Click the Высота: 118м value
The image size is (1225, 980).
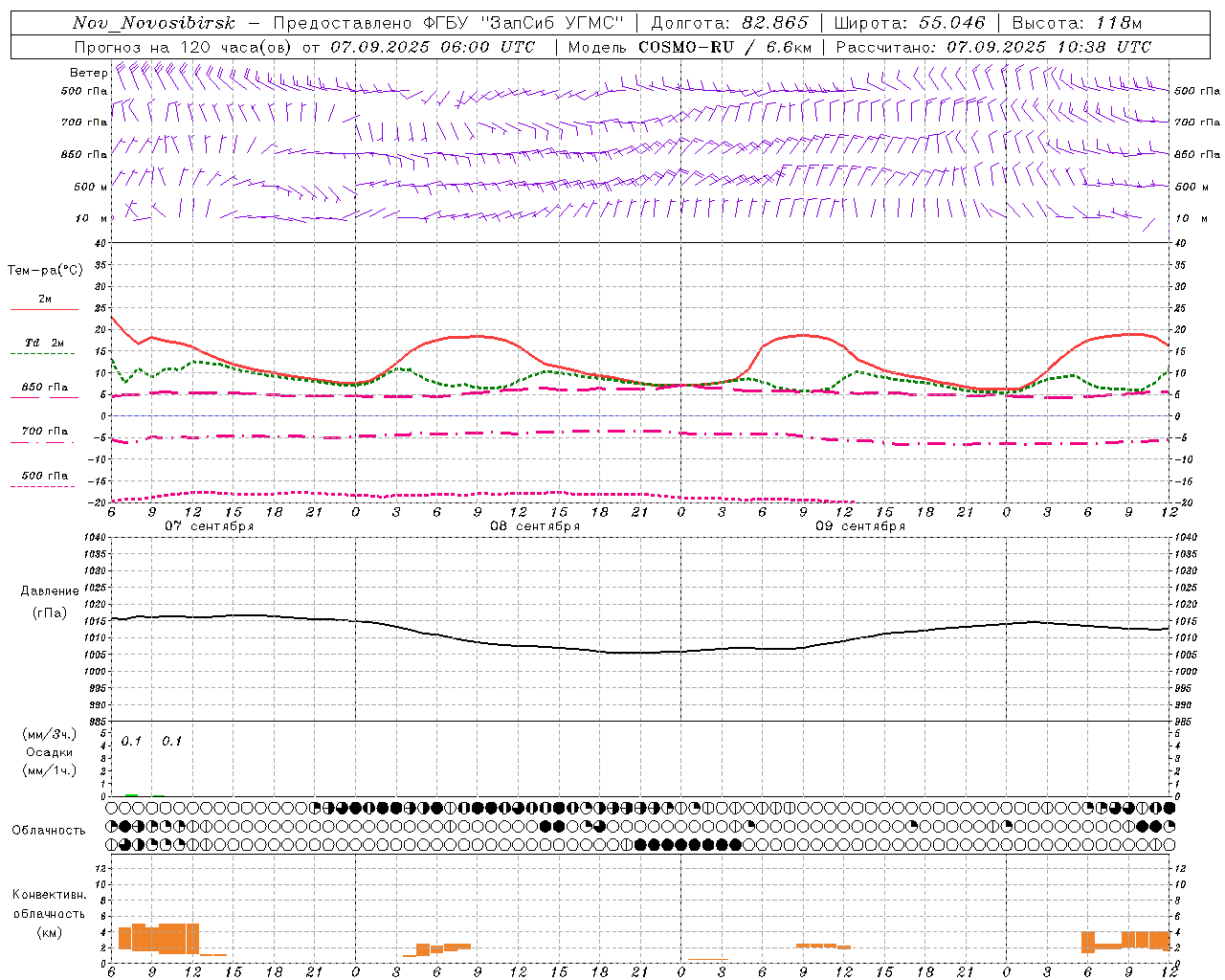pos(1077,23)
